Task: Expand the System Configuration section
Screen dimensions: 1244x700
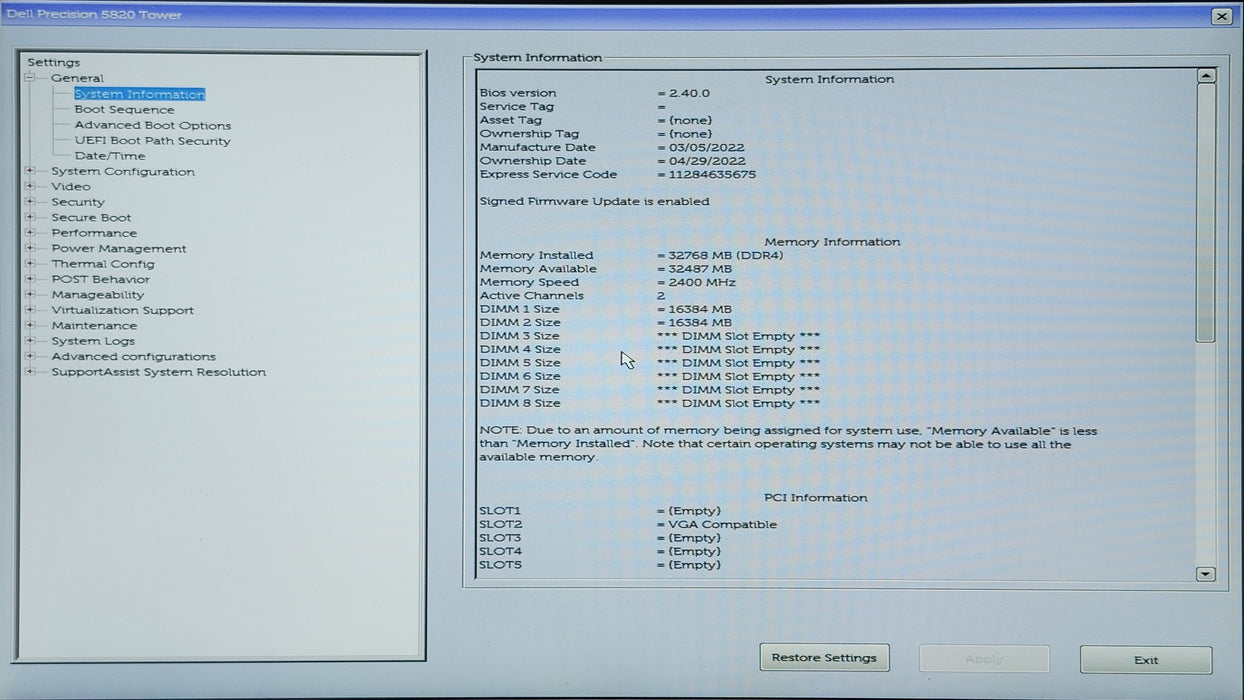Action: 30,171
